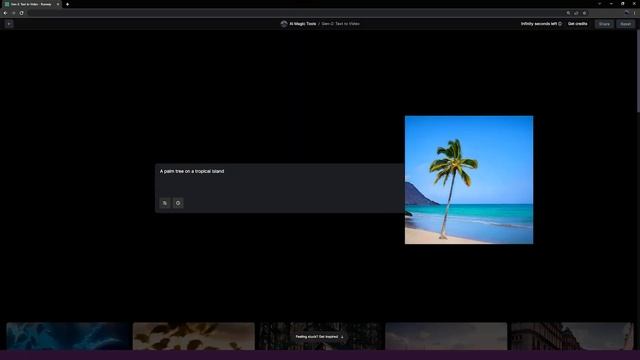Viewport: 640px width, 360px height.
Task: Close the Gen-2 Text to Video tab
Action: (58, 4)
